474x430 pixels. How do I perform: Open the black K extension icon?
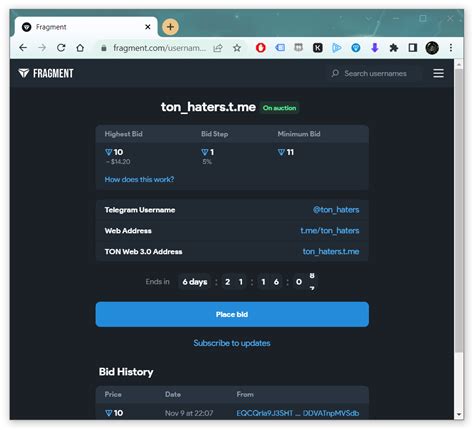[x=317, y=48]
